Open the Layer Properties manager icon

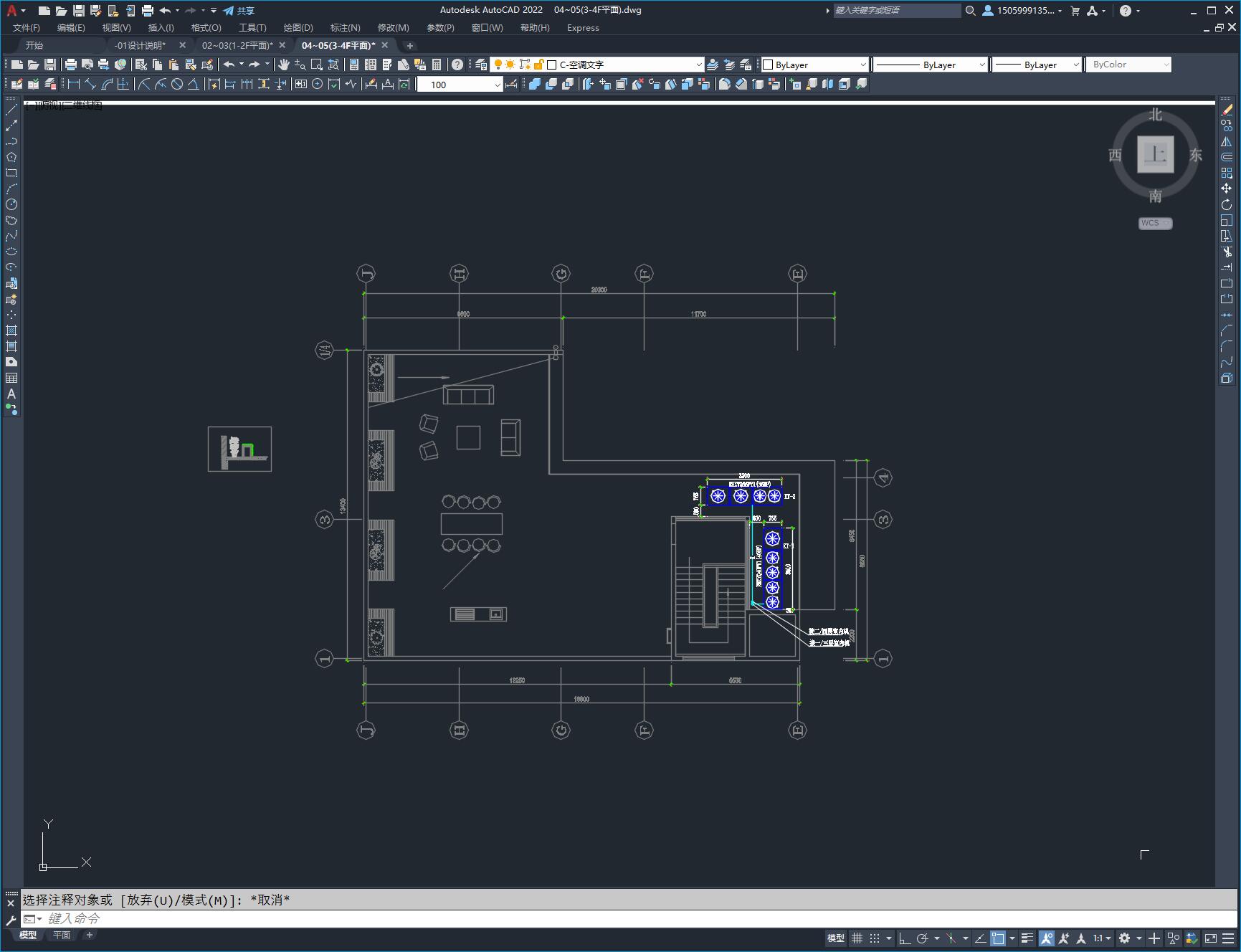tap(480, 65)
